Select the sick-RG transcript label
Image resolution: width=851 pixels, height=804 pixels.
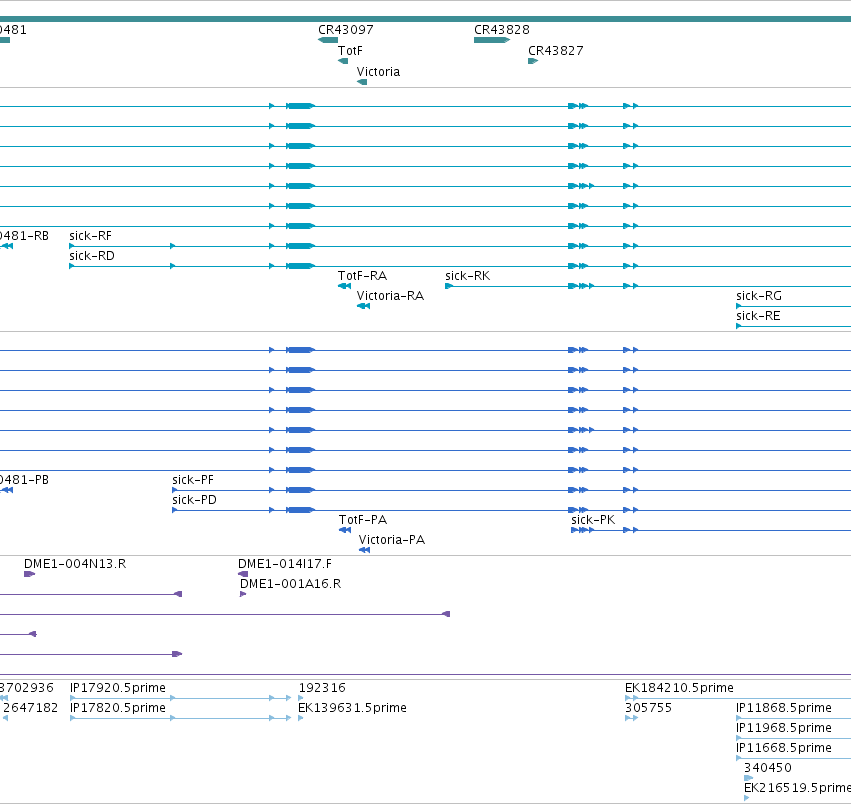pyautogui.click(x=759, y=296)
